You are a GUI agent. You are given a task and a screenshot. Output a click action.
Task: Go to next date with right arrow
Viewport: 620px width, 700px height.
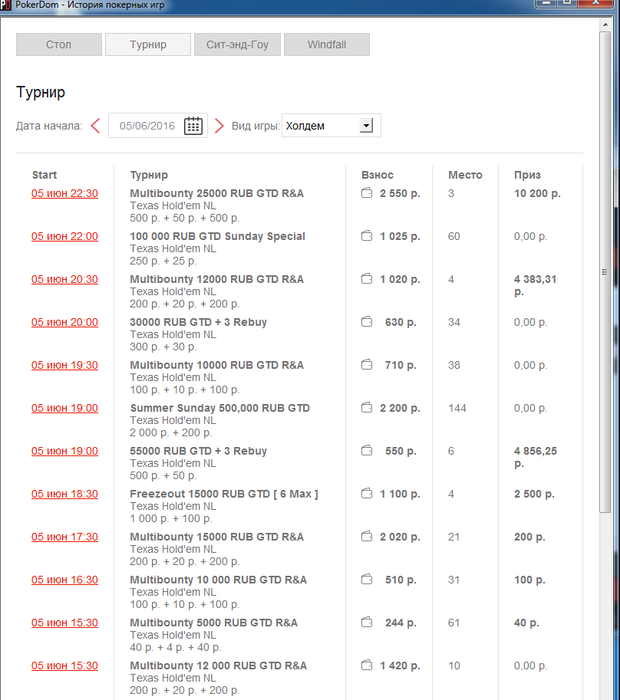[x=219, y=126]
